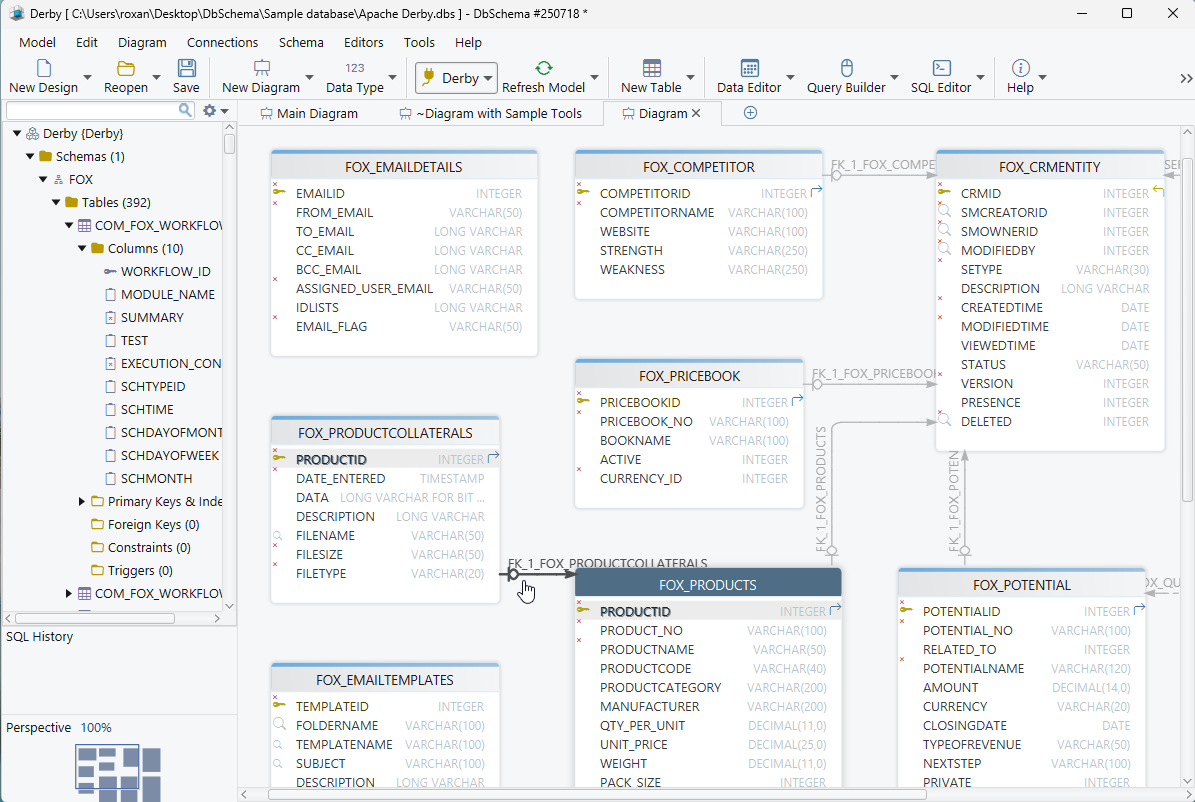
Task: Click the Reopen folder icon
Action: (x=126, y=68)
